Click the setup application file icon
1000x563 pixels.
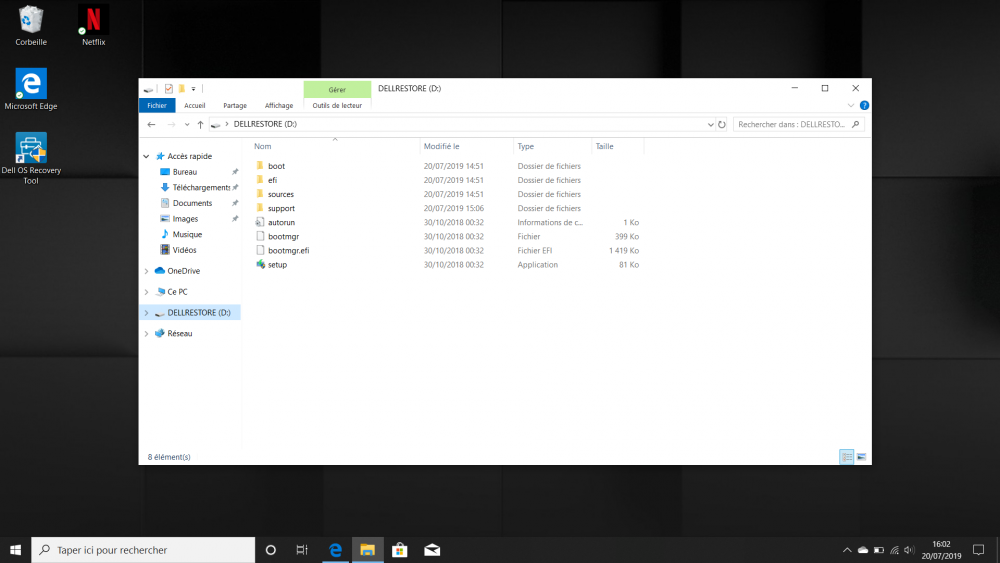click(x=260, y=265)
